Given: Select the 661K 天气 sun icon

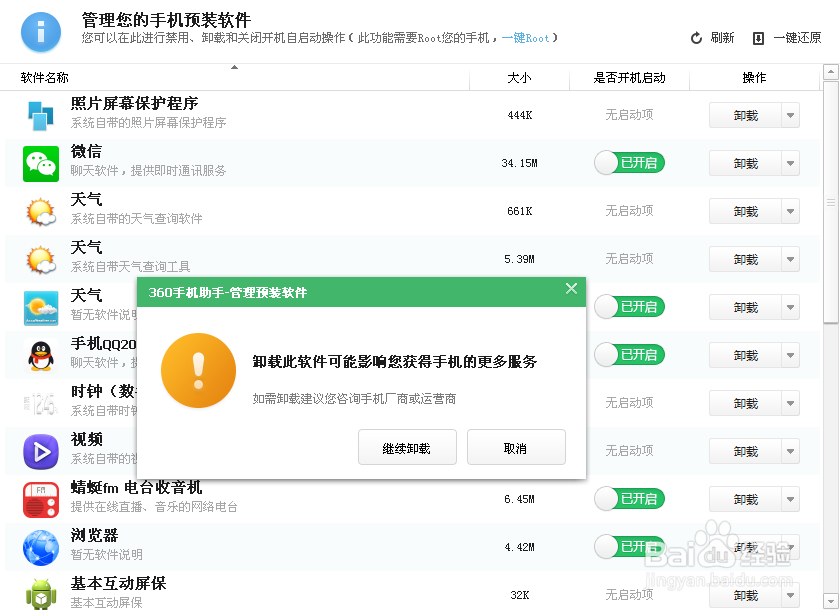Looking at the screenshot, I should point(41,212).
